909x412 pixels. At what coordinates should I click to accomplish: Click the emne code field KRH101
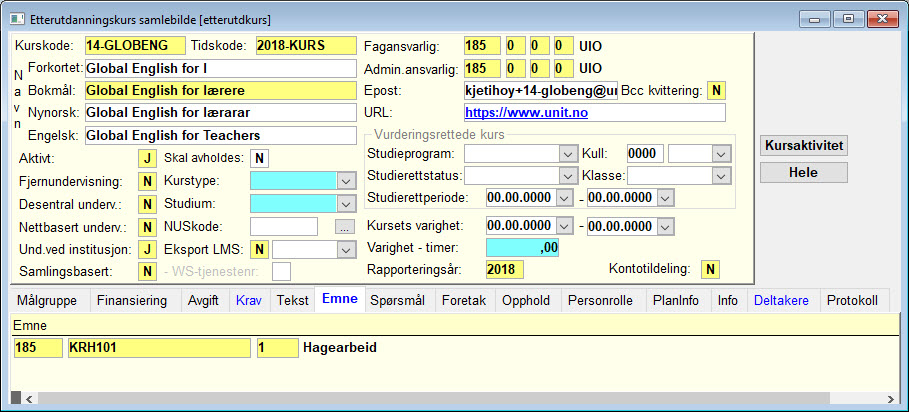[x=159, y=348]
